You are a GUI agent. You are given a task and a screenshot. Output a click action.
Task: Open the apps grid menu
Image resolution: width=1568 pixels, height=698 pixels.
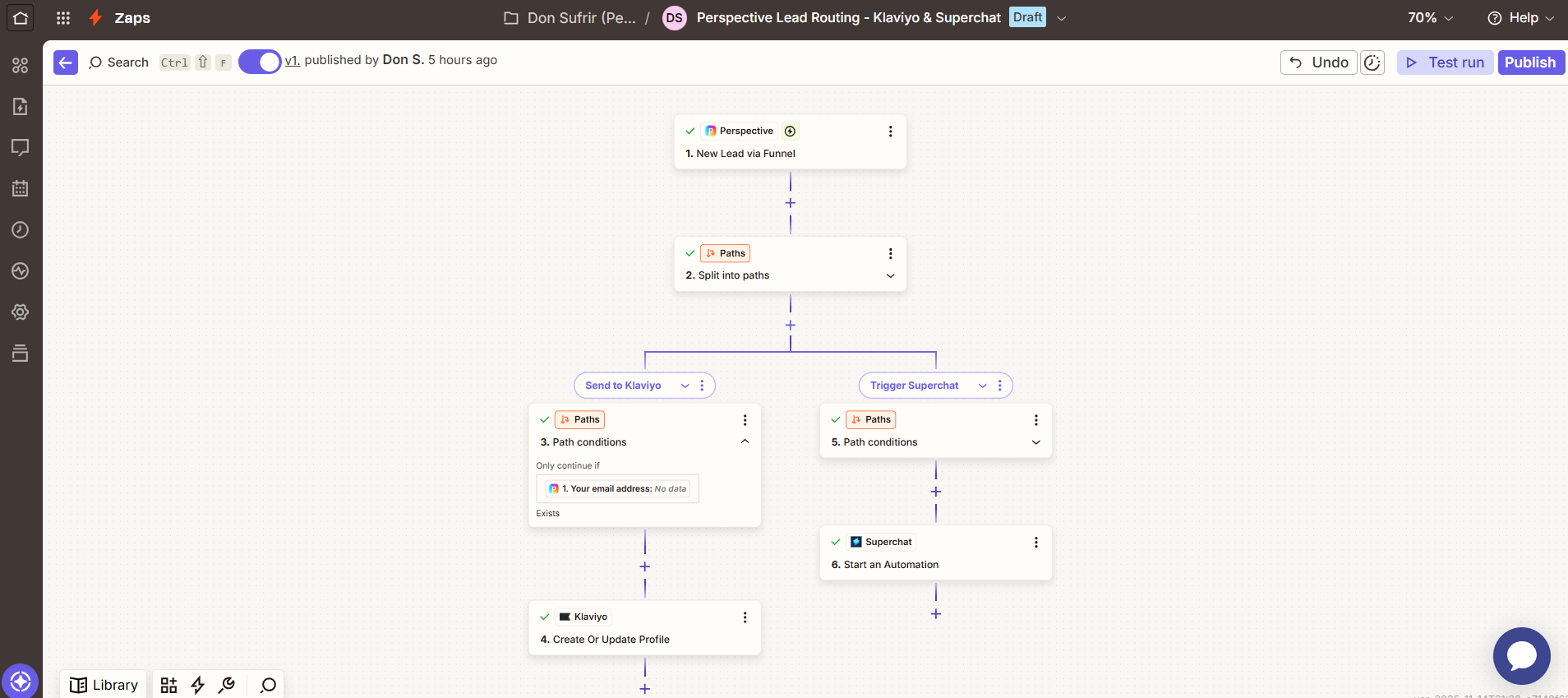coord(63,18)
